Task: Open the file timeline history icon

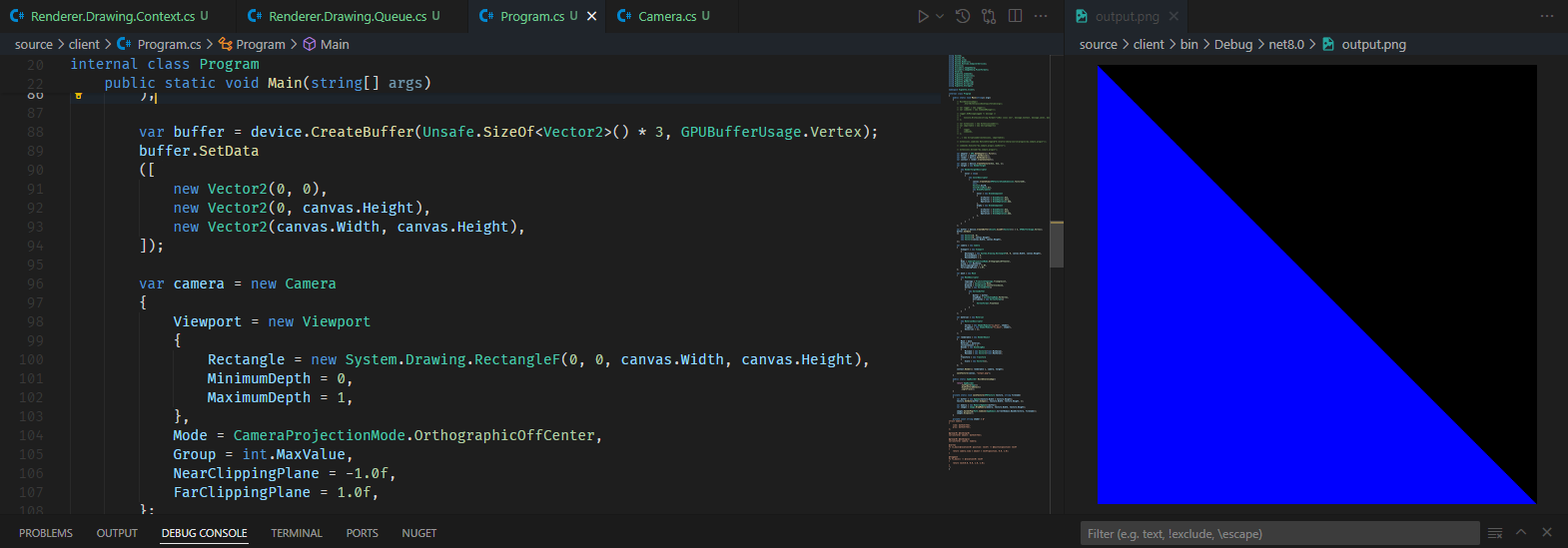Action: point(963,16)
